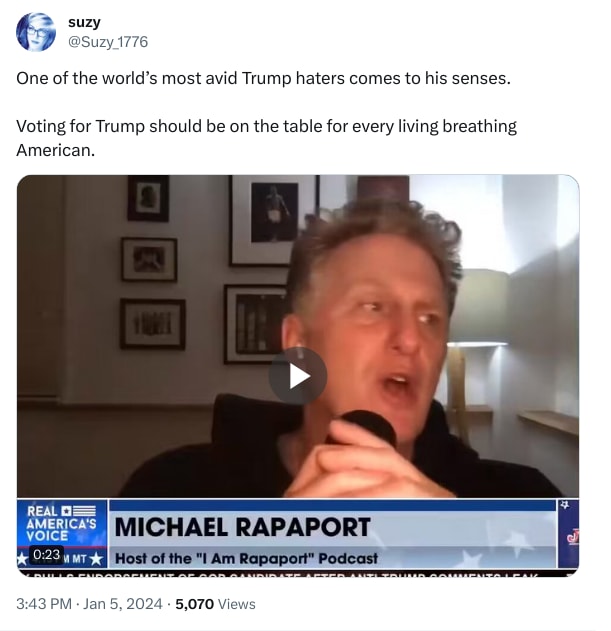611x631 pixels.
Task: Click the large framed photo of a standing figure
Action: (273, 219)
